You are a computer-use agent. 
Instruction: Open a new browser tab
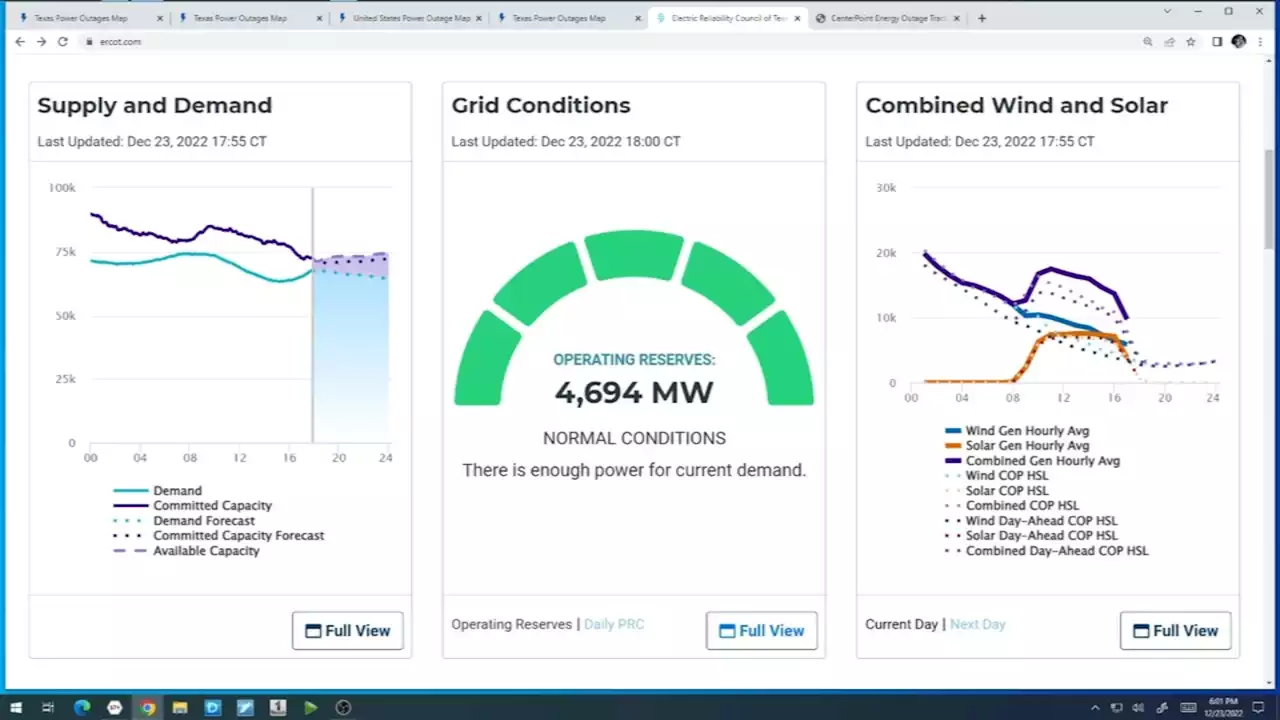point(981,18)
